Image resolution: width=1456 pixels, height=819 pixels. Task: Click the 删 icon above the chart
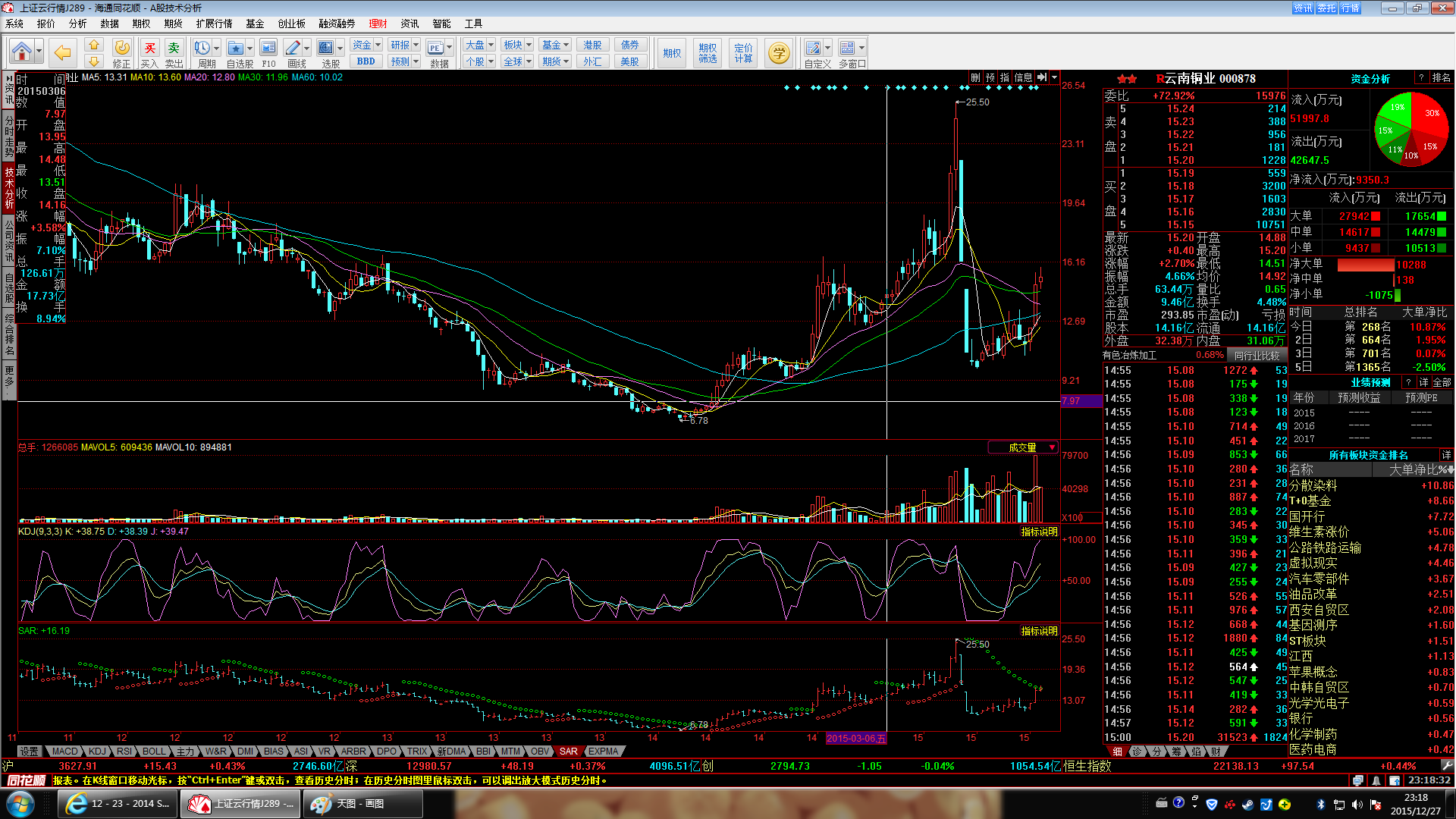click(975, 77)
